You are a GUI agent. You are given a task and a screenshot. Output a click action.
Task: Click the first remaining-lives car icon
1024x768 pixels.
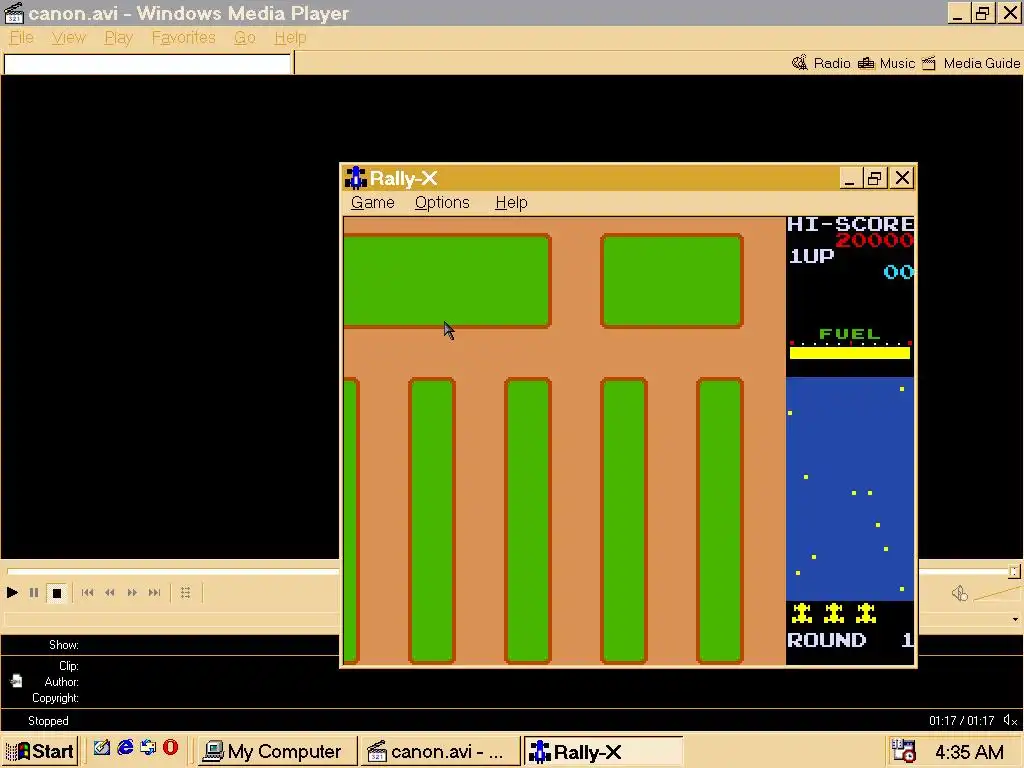tap(802, 614)
